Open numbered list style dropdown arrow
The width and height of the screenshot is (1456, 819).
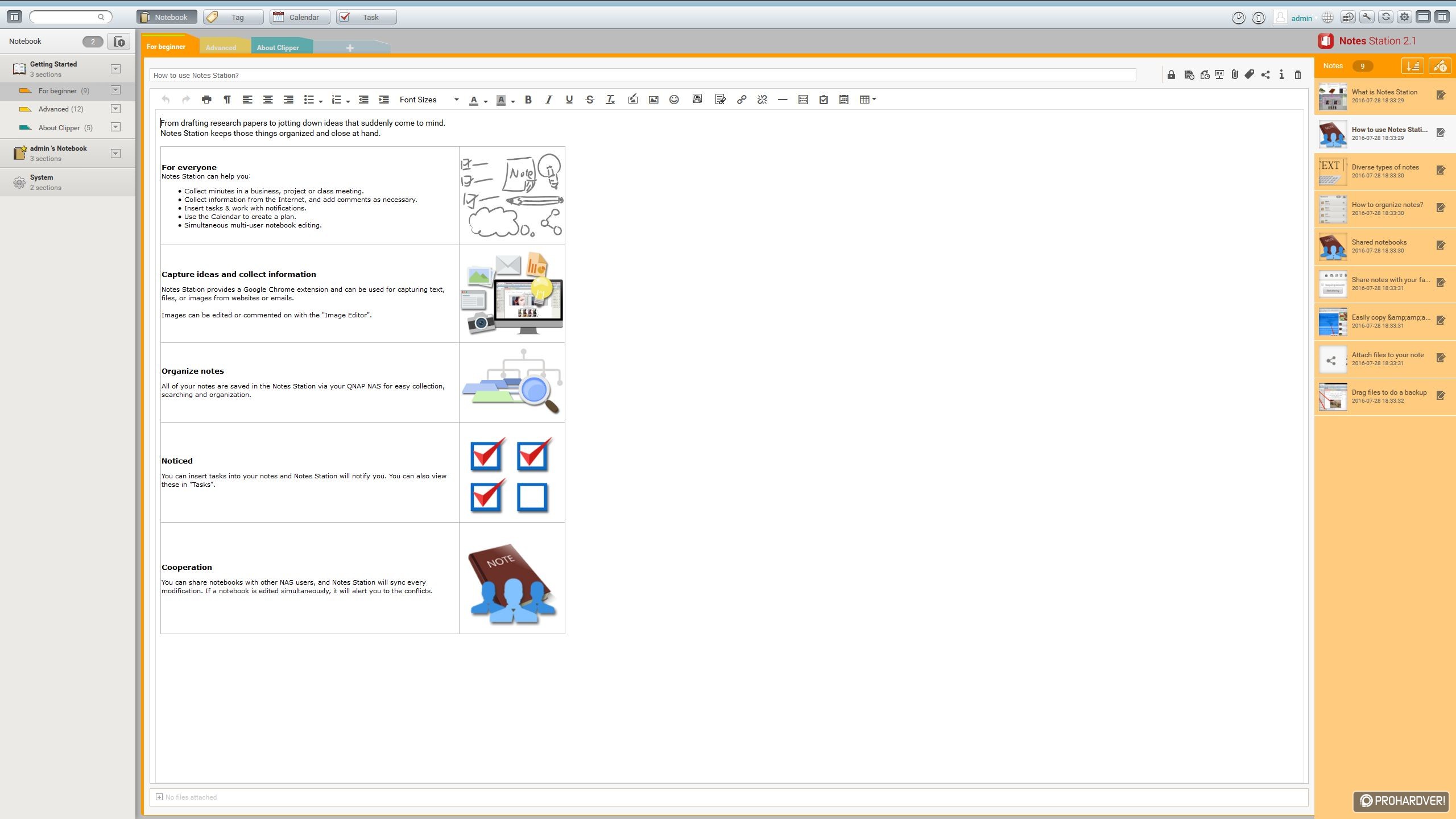pyautogui.click(x=348, y=101)
